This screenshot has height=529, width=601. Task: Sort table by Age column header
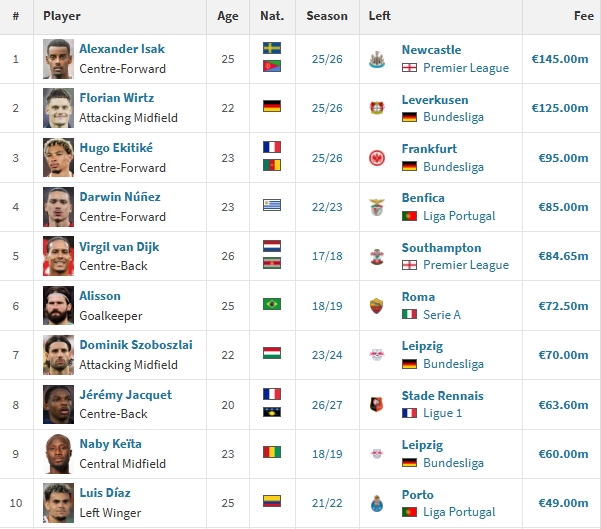click(228, 16)
